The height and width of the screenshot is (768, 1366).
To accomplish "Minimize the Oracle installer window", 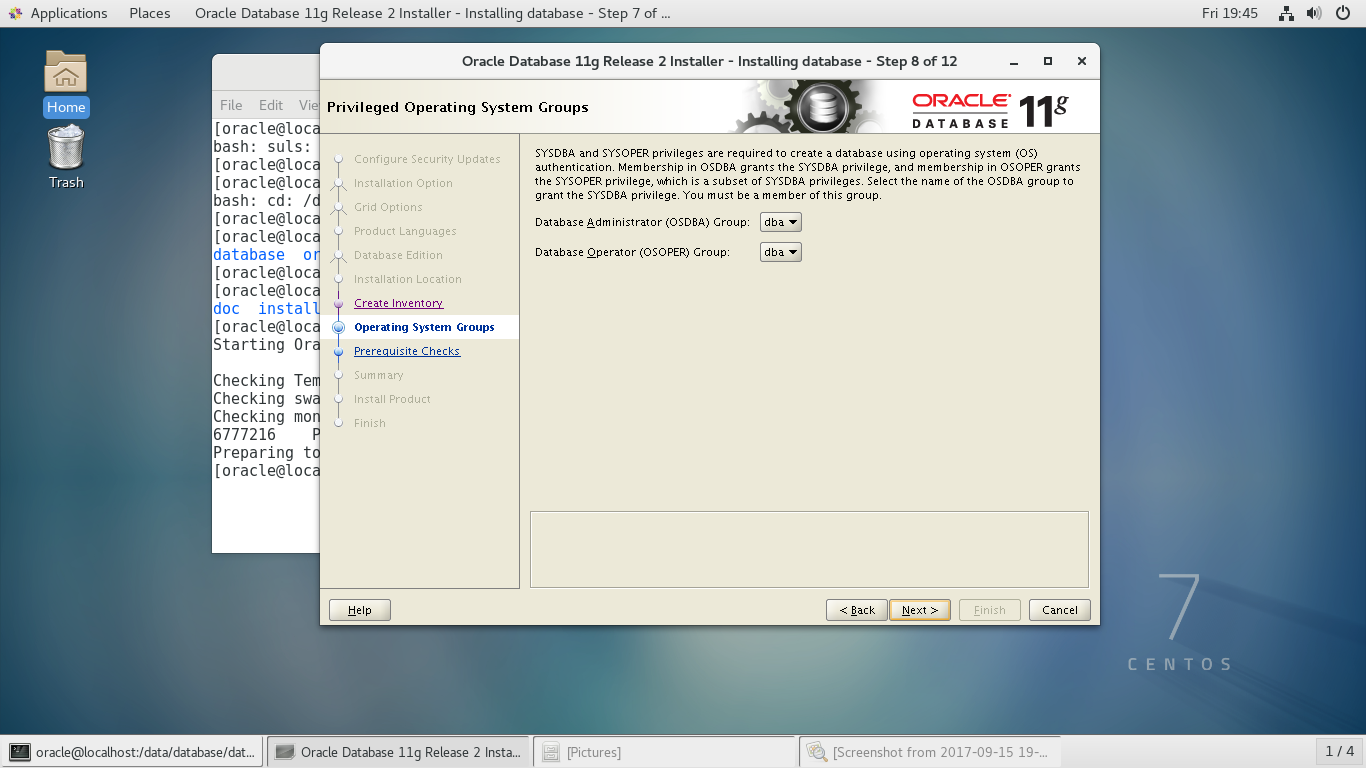I will 1014,61.
